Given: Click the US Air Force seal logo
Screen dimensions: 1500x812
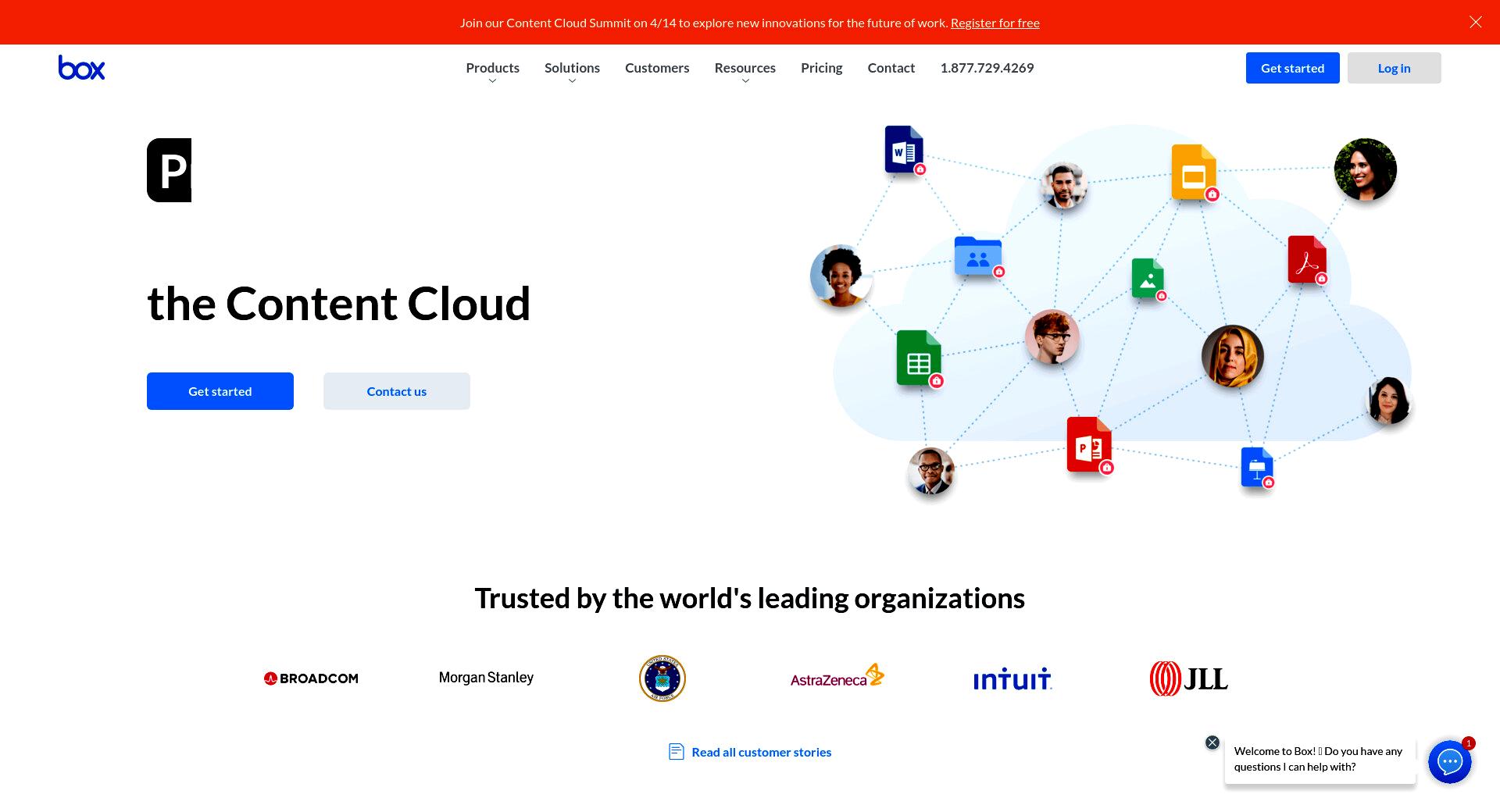Looking at the screenshot, I should click(662, 678).
